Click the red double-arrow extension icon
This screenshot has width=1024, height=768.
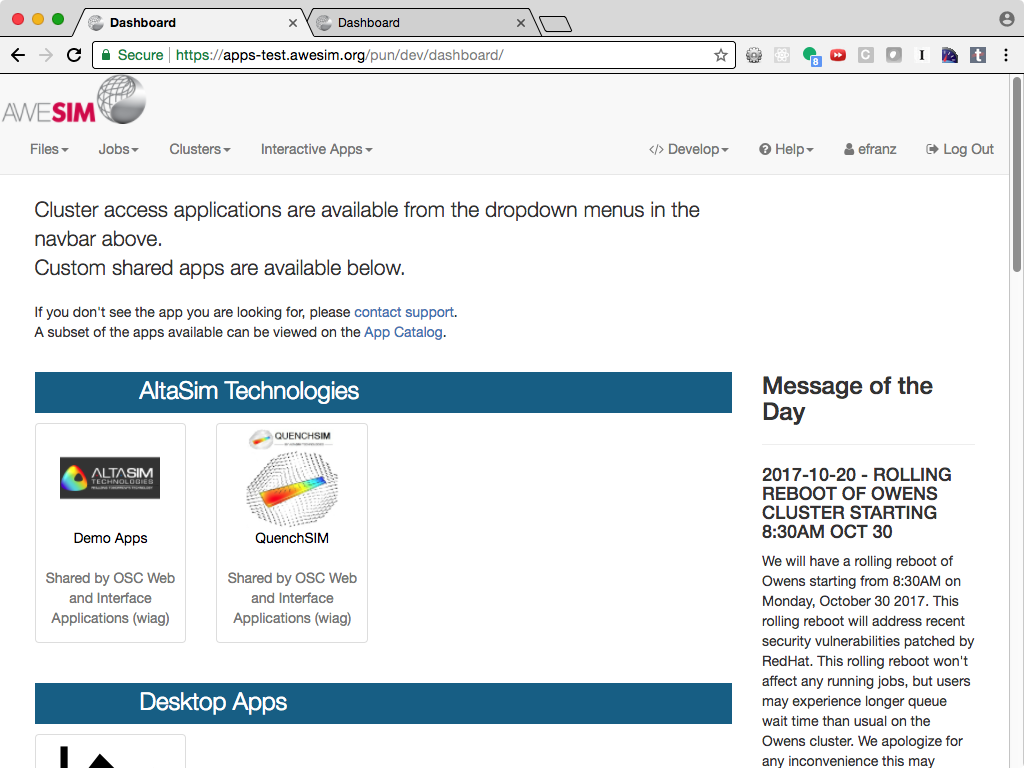(x=837, y=55)
